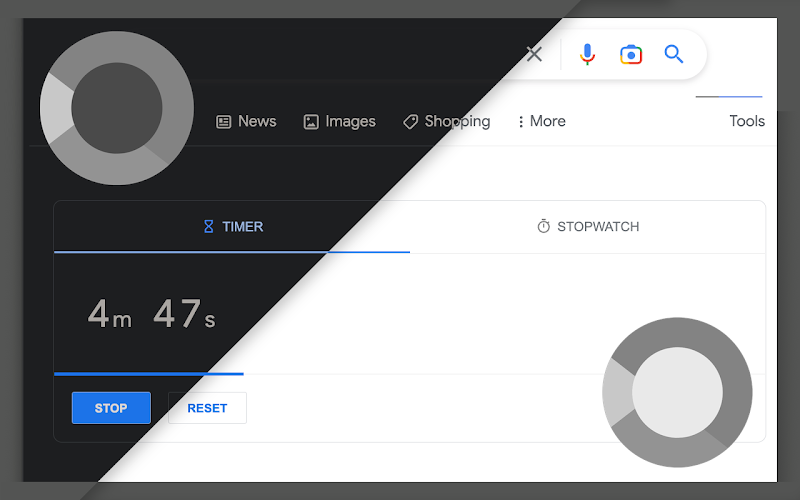
Task: Open Google Lens camera search
Action: [x=631, y=54]
